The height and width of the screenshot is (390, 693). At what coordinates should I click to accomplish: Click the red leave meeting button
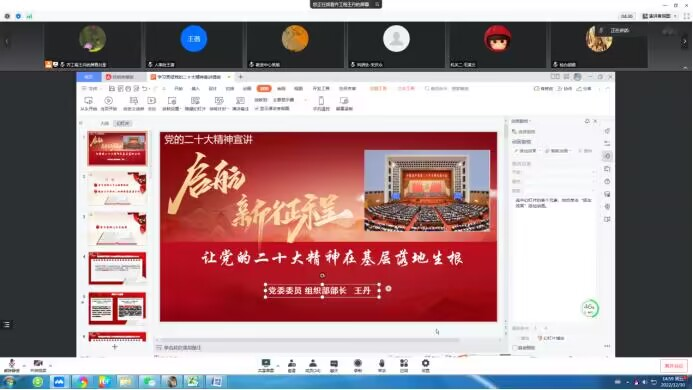[674, 366]
